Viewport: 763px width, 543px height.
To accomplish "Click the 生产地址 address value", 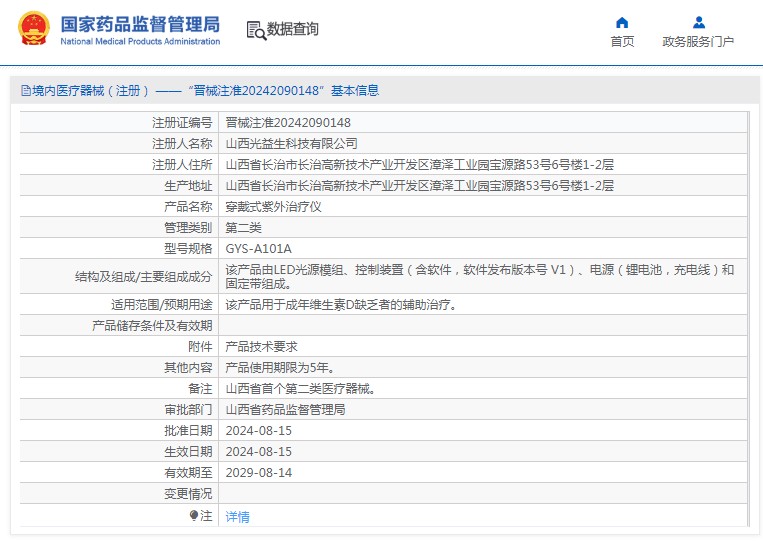I will 419,185.
